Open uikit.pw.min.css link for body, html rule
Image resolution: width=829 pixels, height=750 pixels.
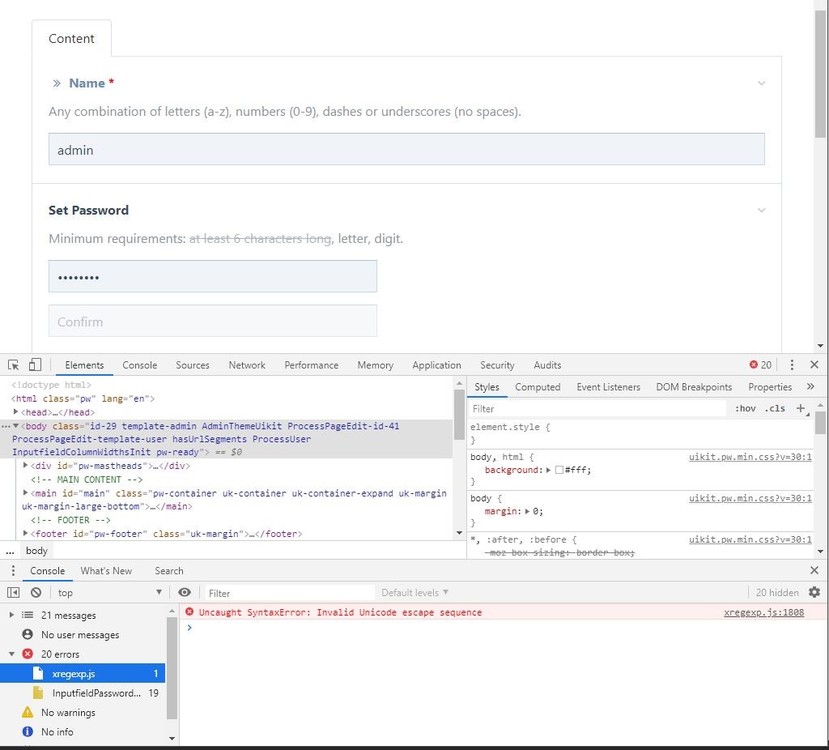tap(750, 457)
